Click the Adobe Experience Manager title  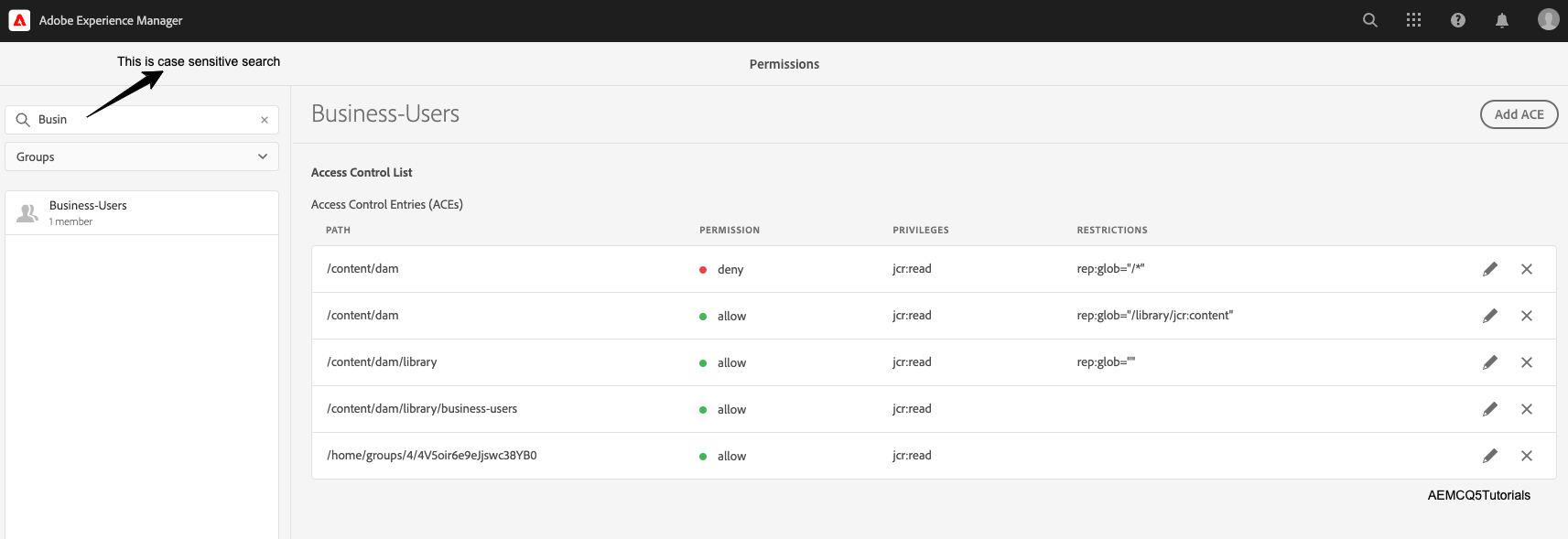coord(111,20)
